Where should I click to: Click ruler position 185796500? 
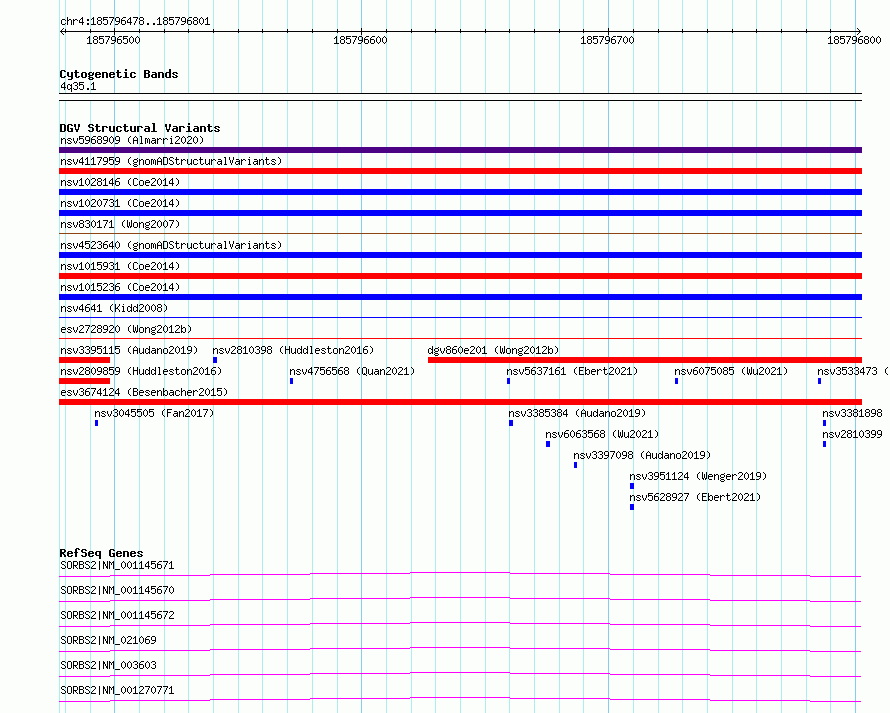click(113, 40)
